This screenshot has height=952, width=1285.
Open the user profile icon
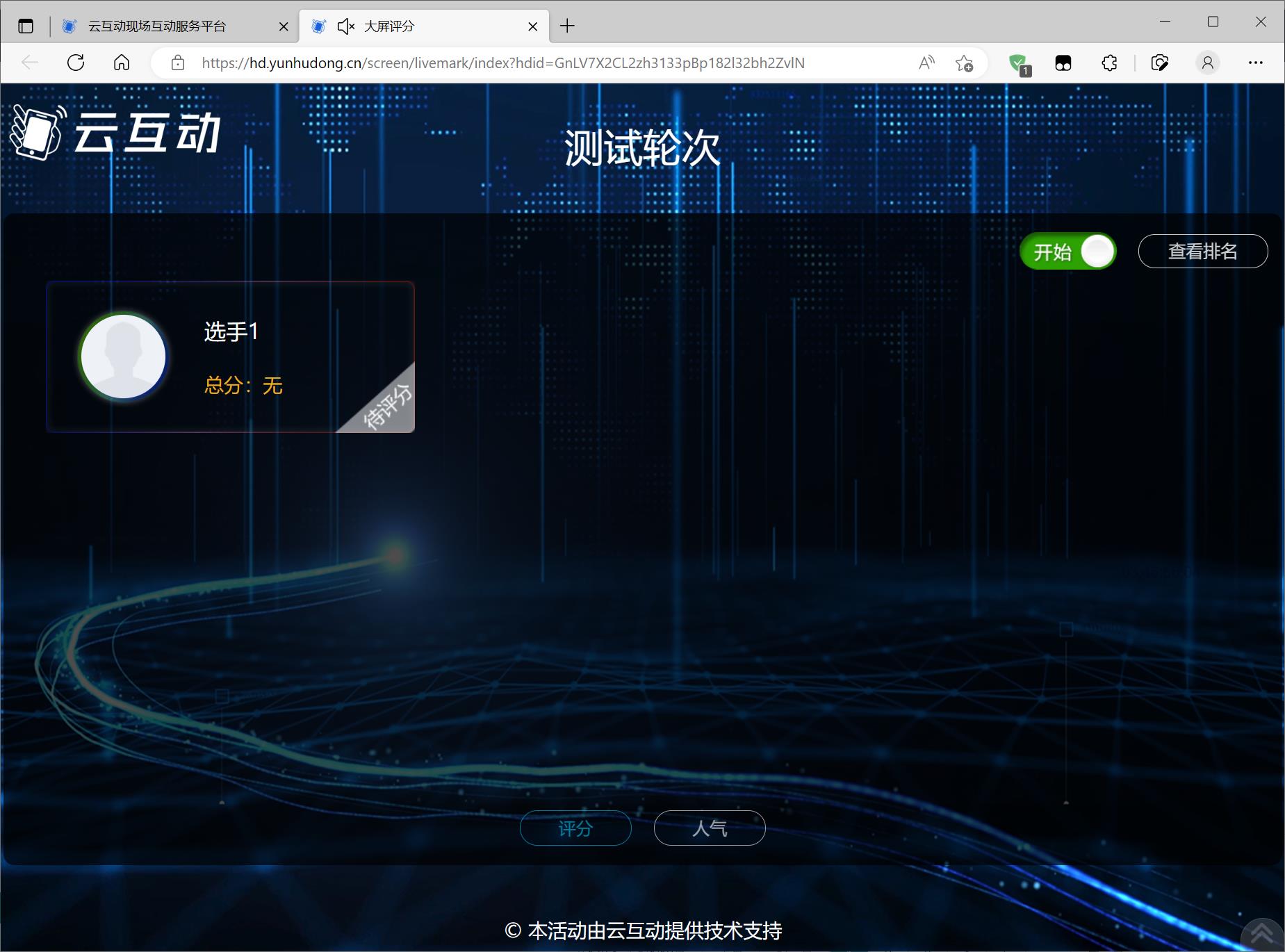coord(1208,63)
